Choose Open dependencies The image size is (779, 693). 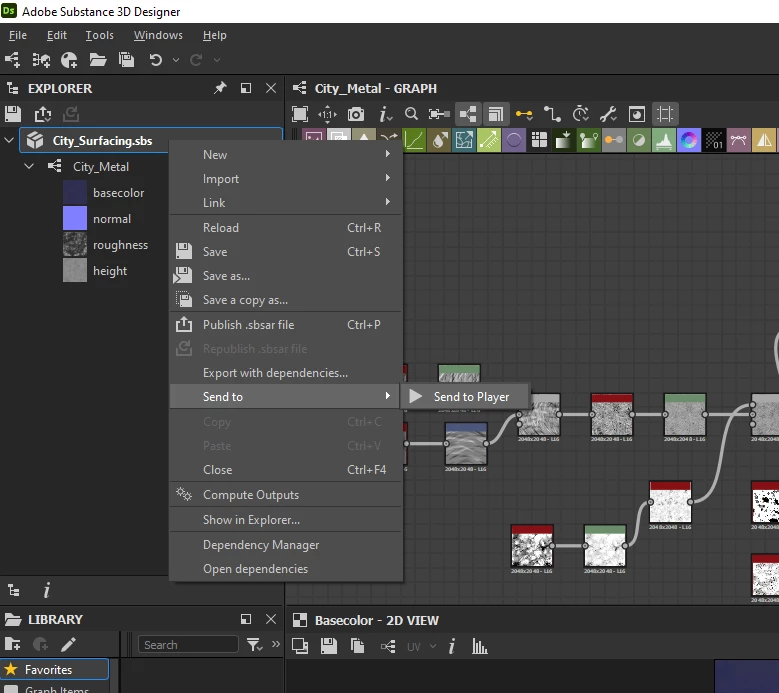[x=286, y=569]
